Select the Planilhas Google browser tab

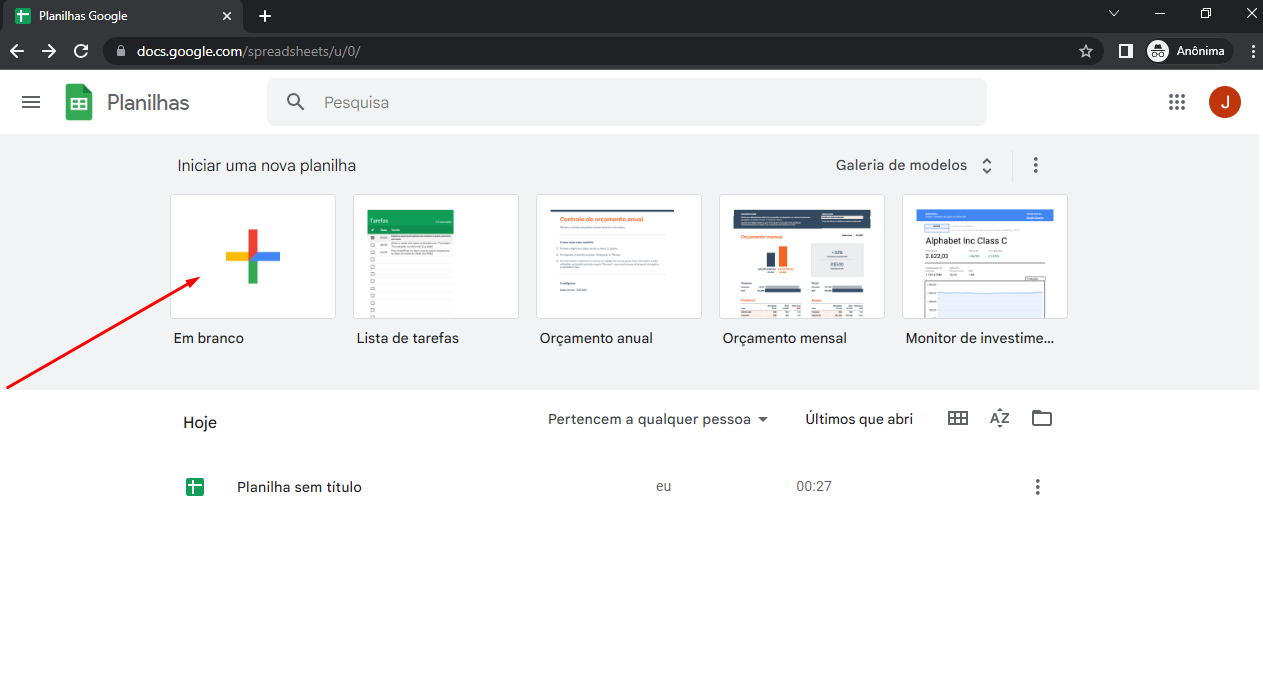[x=120, y=16]
